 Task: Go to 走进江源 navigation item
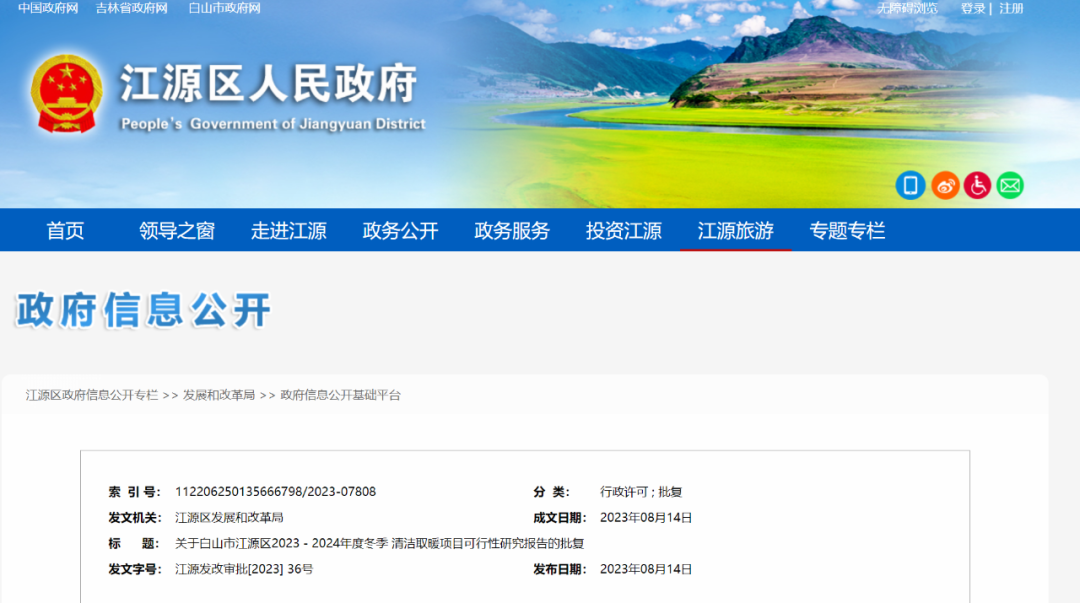(x=289, y=231)
